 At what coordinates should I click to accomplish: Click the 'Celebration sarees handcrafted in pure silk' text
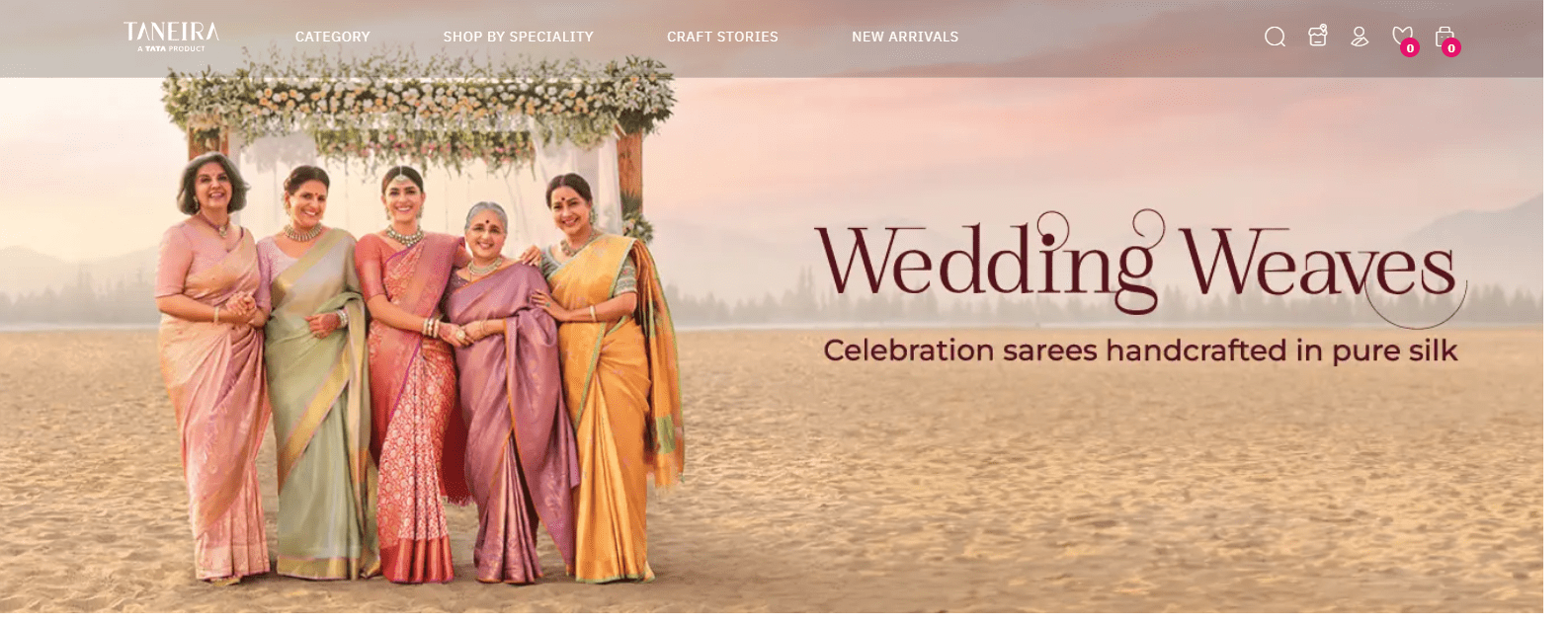point(1140,351)
